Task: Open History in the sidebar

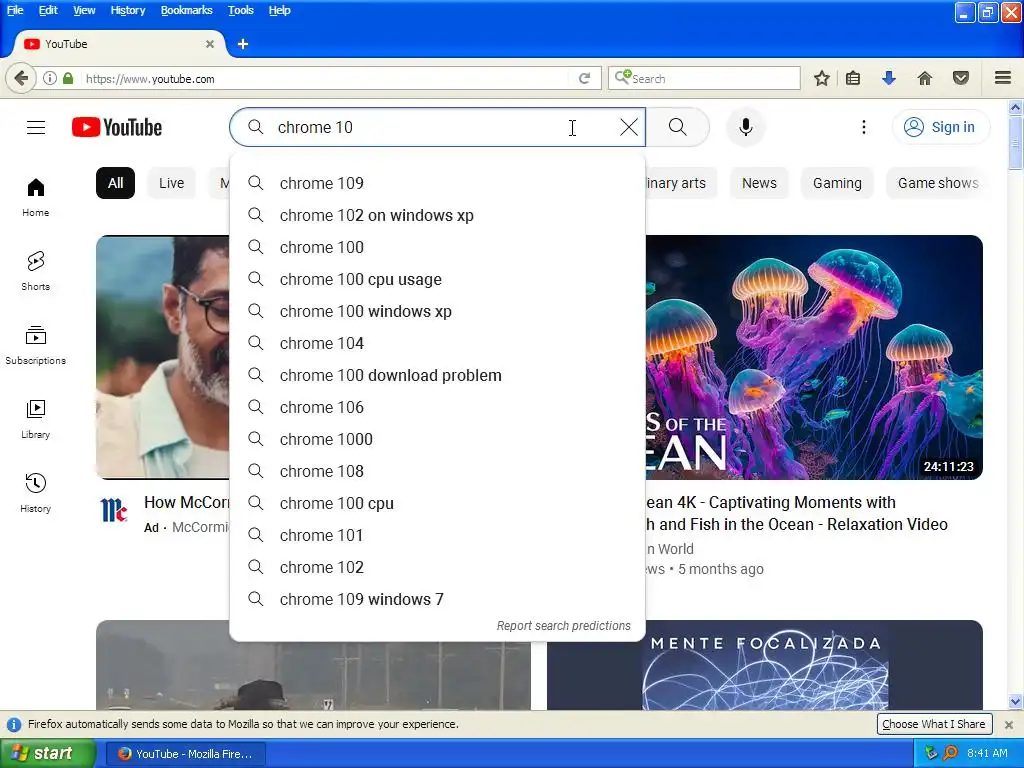Action: (x=36, y=492)
